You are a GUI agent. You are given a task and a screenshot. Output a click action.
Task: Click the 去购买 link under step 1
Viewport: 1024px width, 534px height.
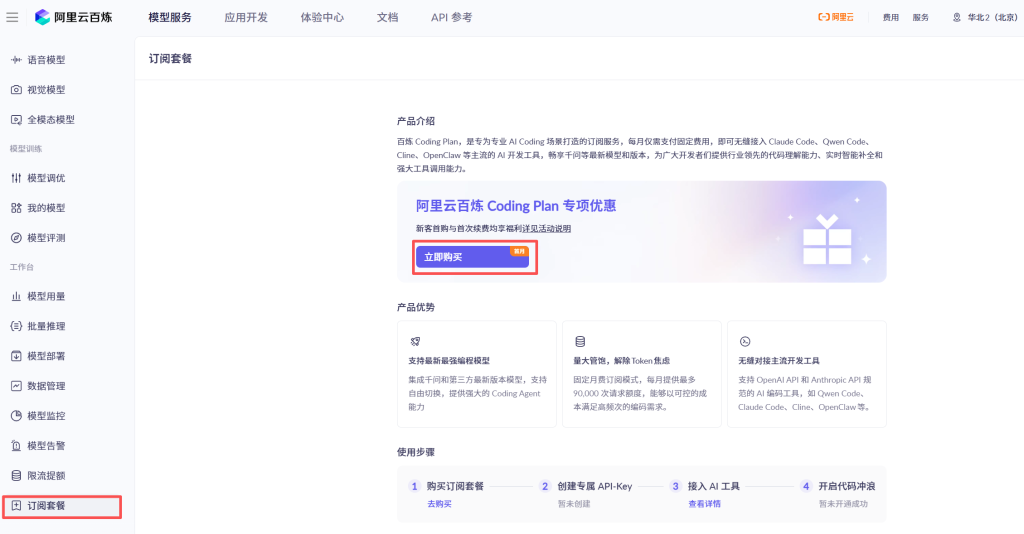(x=439, y=504)
